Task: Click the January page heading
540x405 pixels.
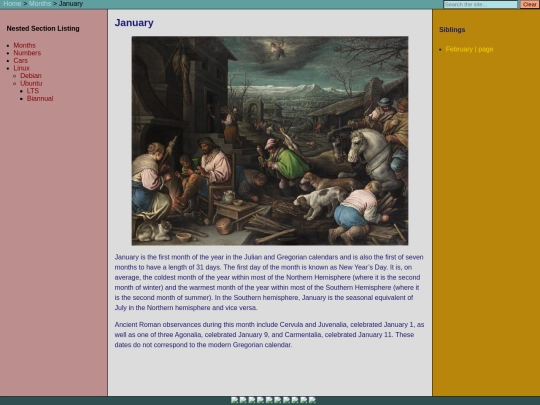Action: tap(134, 23)
